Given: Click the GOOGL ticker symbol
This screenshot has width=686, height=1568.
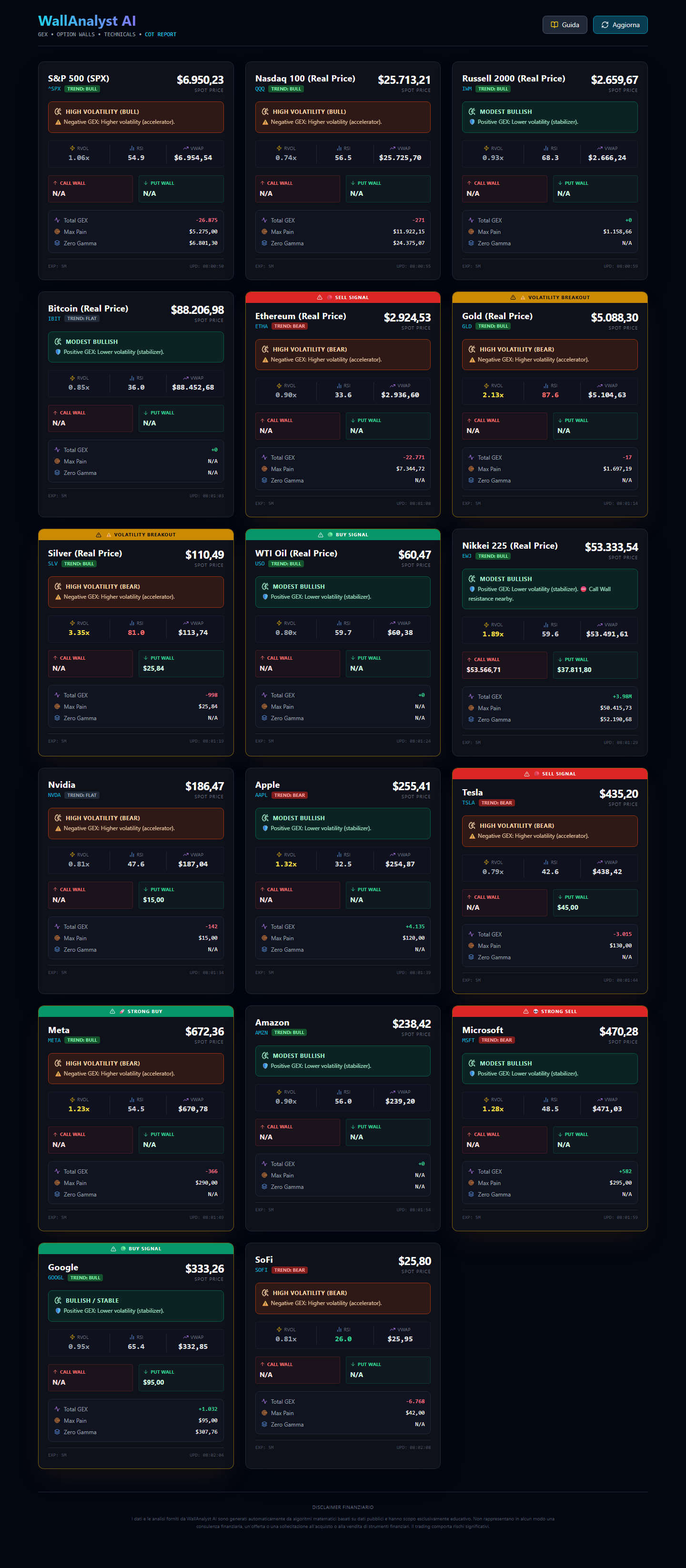Looking at the screenshot, I should (55, 1277).
